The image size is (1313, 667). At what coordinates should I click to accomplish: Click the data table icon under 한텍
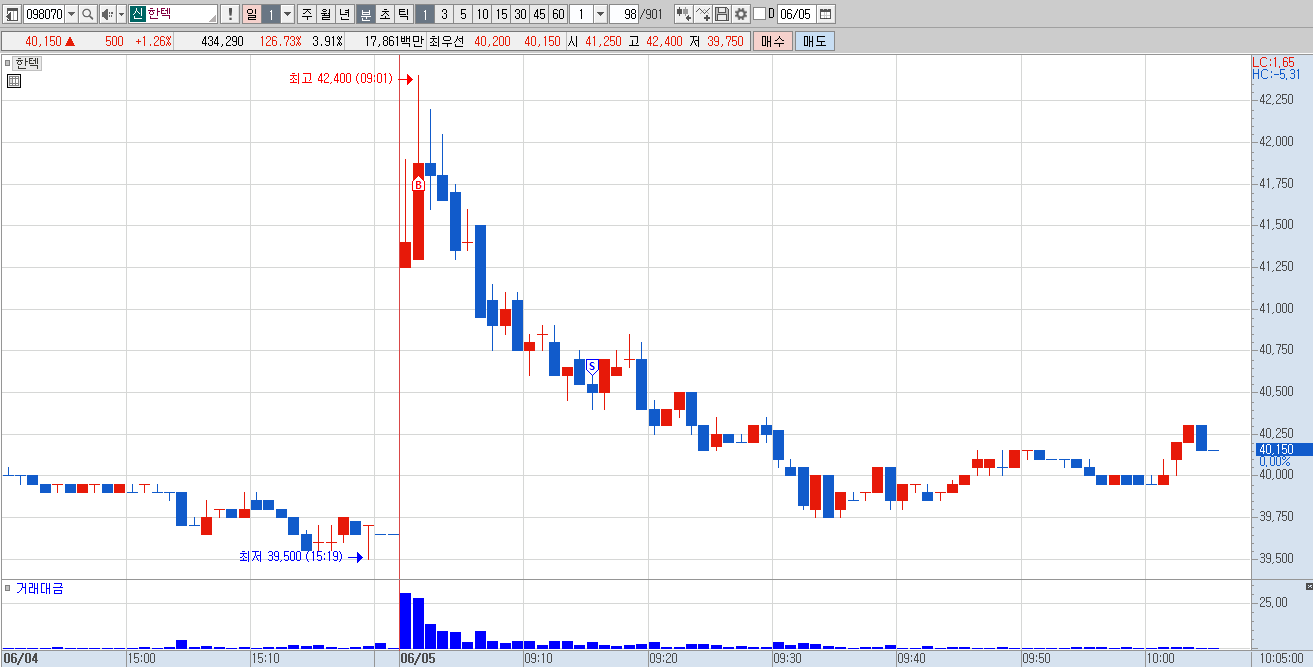pos(14,81)
